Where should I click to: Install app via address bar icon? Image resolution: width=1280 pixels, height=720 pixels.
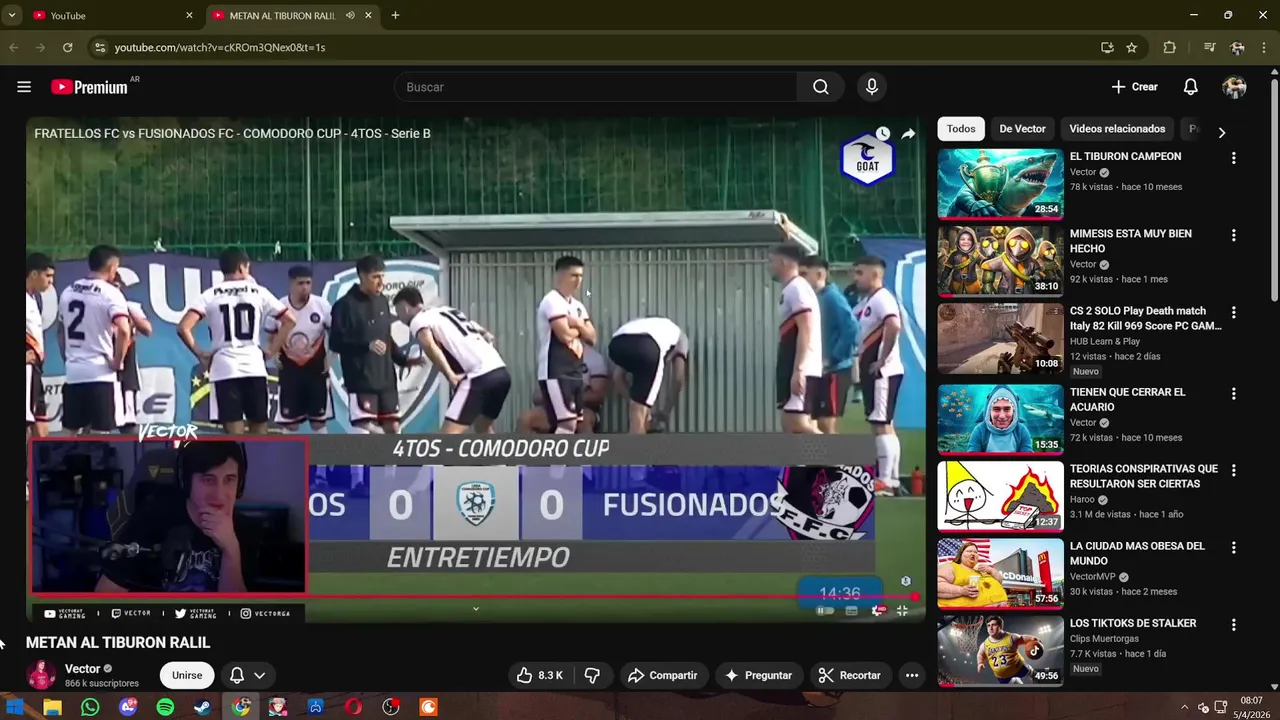[x=1107, y=47]
